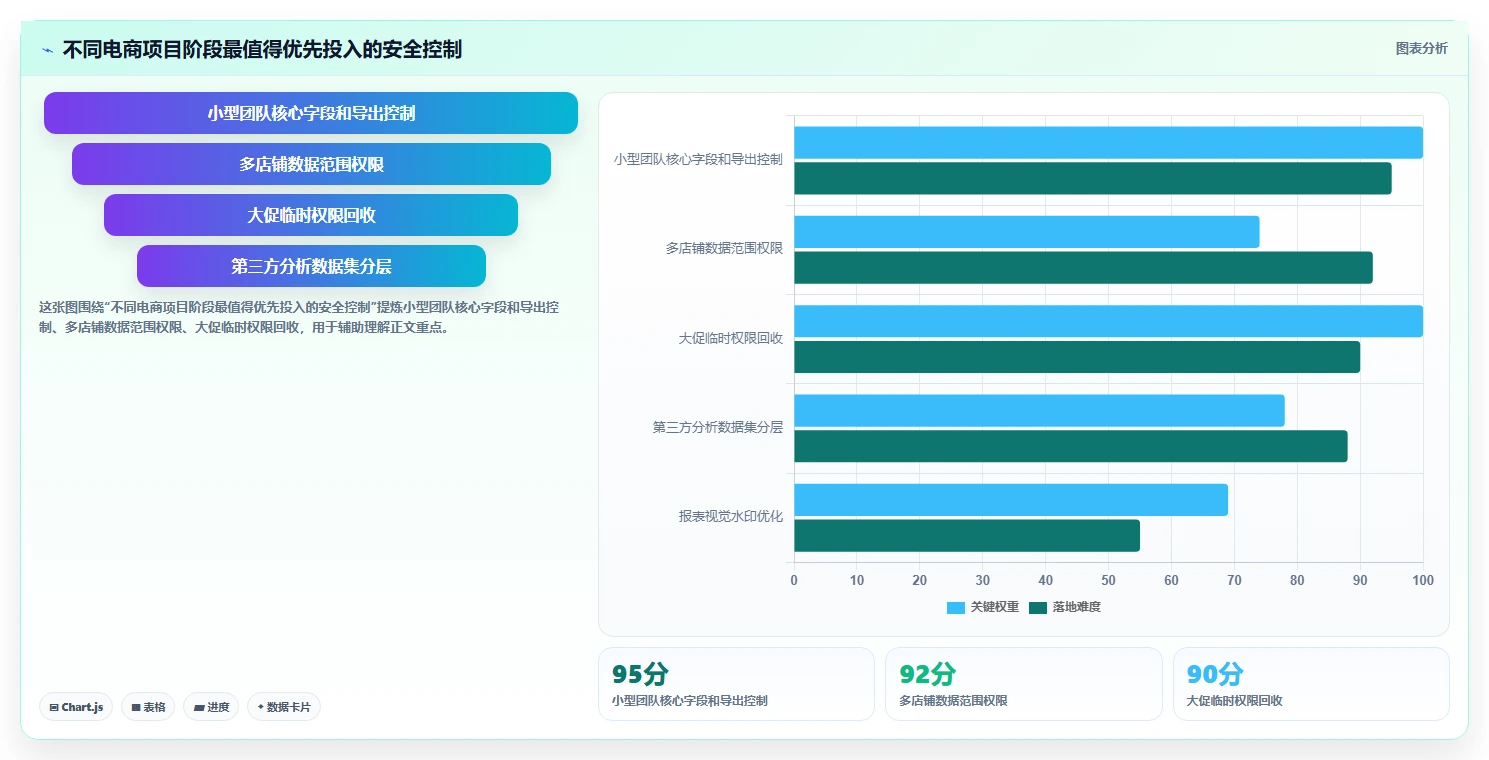Viewport: 1489px width, 760px height.
Task: Click the blue bar for 小型团队核心字段和导出控制
Action: [1108, 143]
